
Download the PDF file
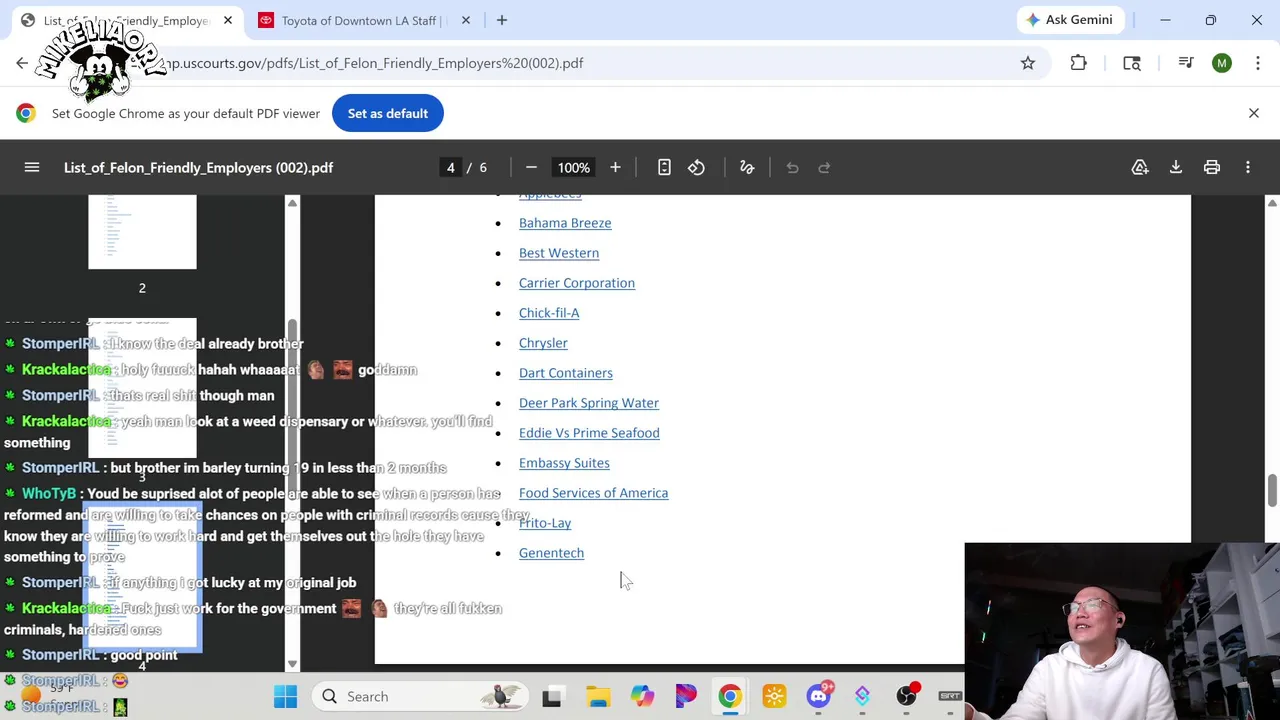(1176, 168)
